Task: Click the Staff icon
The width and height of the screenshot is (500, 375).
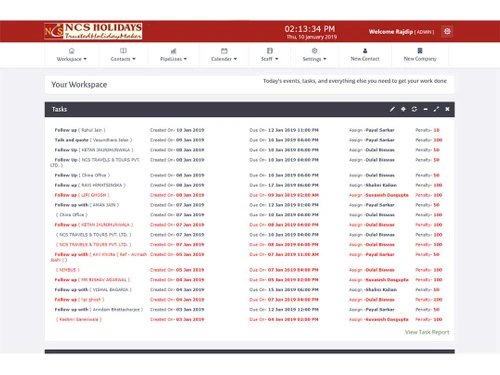Action: [270, 51]
